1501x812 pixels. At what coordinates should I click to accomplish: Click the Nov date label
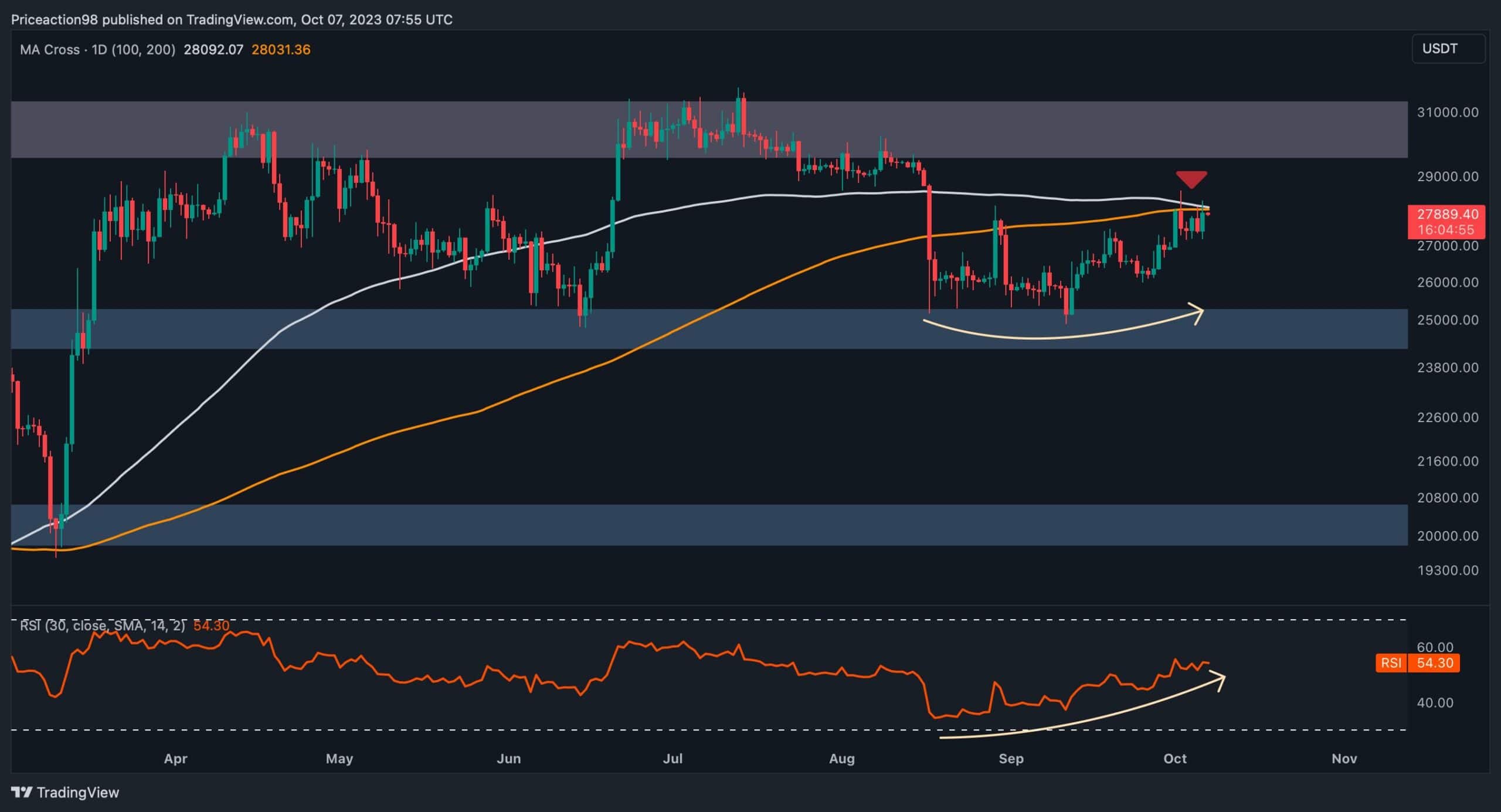1344,759
